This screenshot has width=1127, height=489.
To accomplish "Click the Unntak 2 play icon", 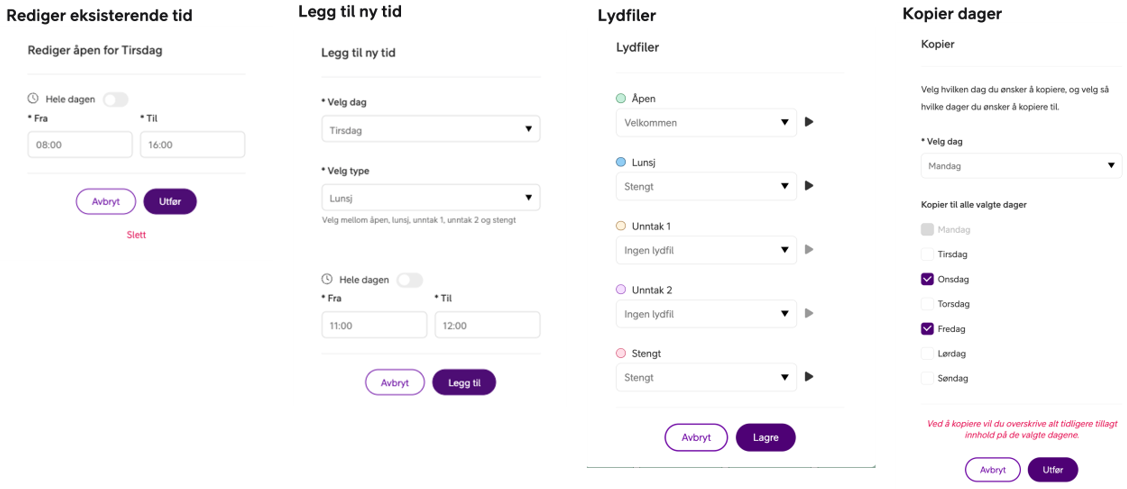I will point(809,313).
